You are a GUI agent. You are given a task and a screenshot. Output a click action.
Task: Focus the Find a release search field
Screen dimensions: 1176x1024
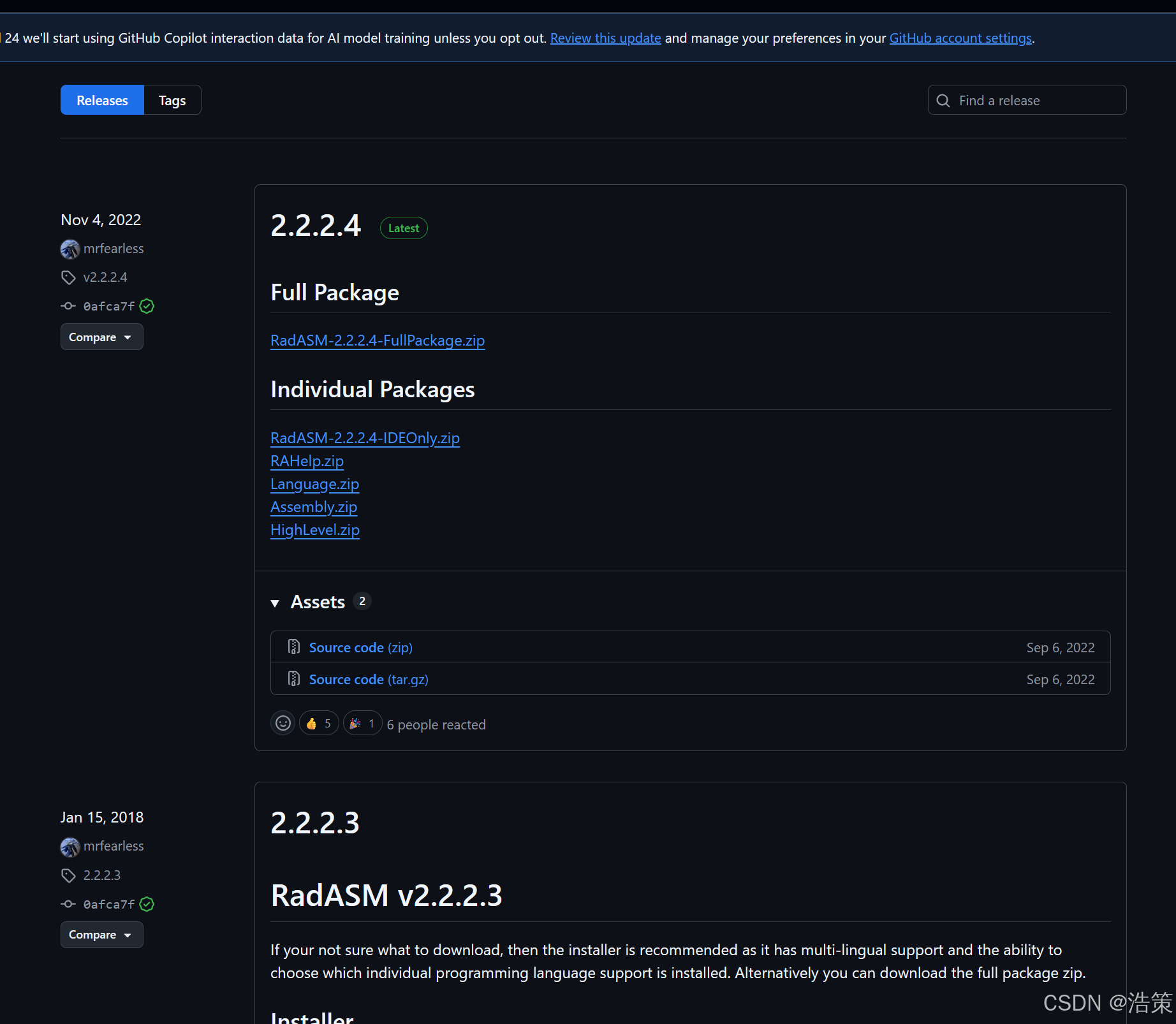1027,100
